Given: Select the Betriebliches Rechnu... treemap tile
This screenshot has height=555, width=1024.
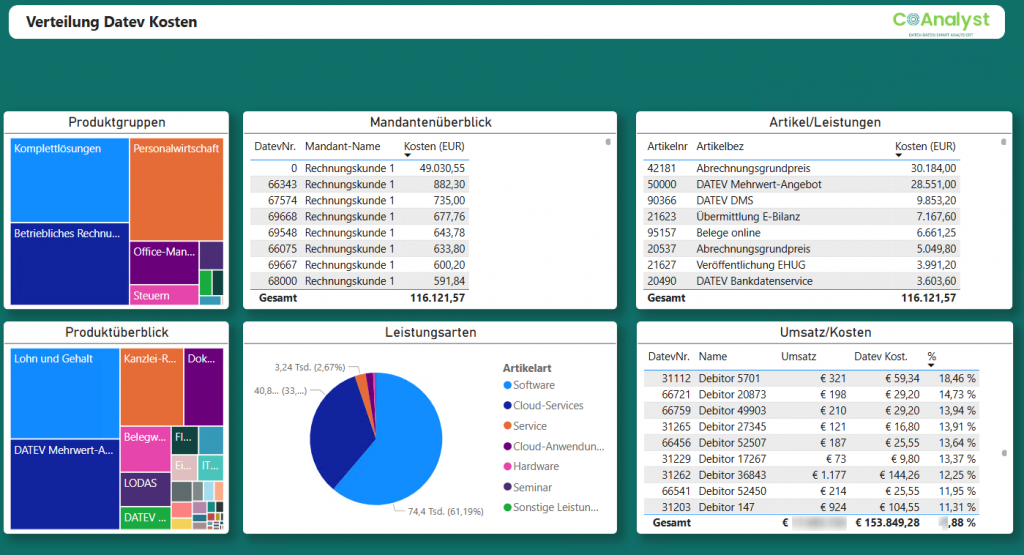Looking at the screenshot, I should [70, 264].
